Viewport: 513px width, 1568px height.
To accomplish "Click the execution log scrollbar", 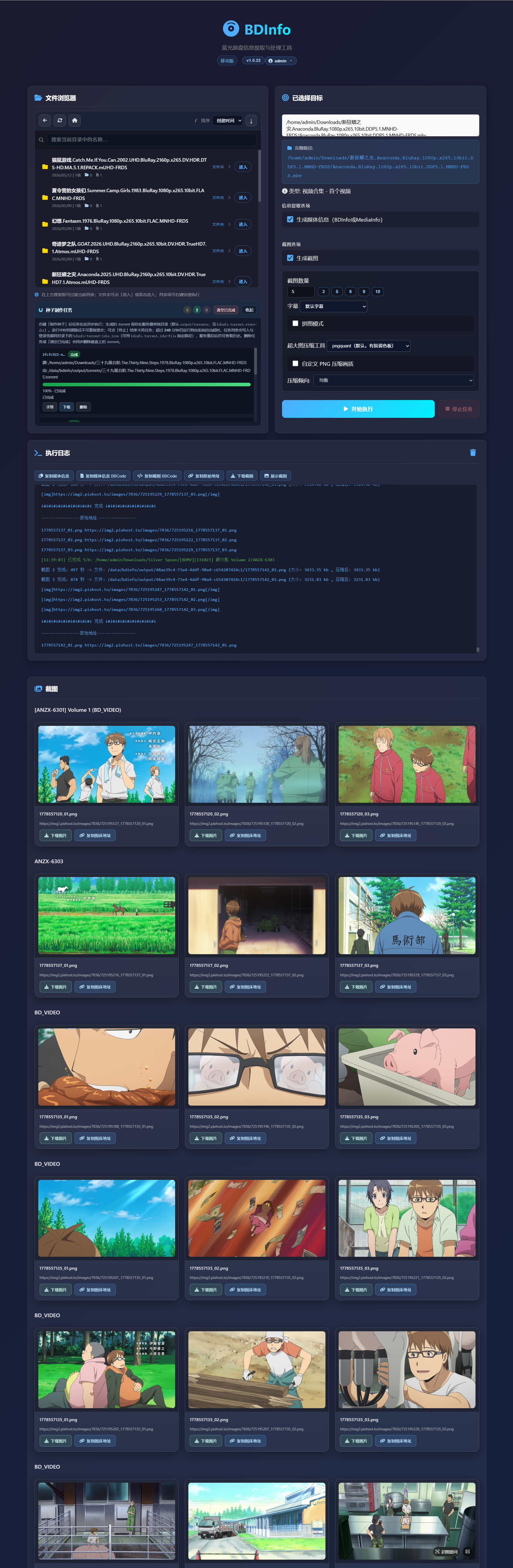I will pos(478,649).
